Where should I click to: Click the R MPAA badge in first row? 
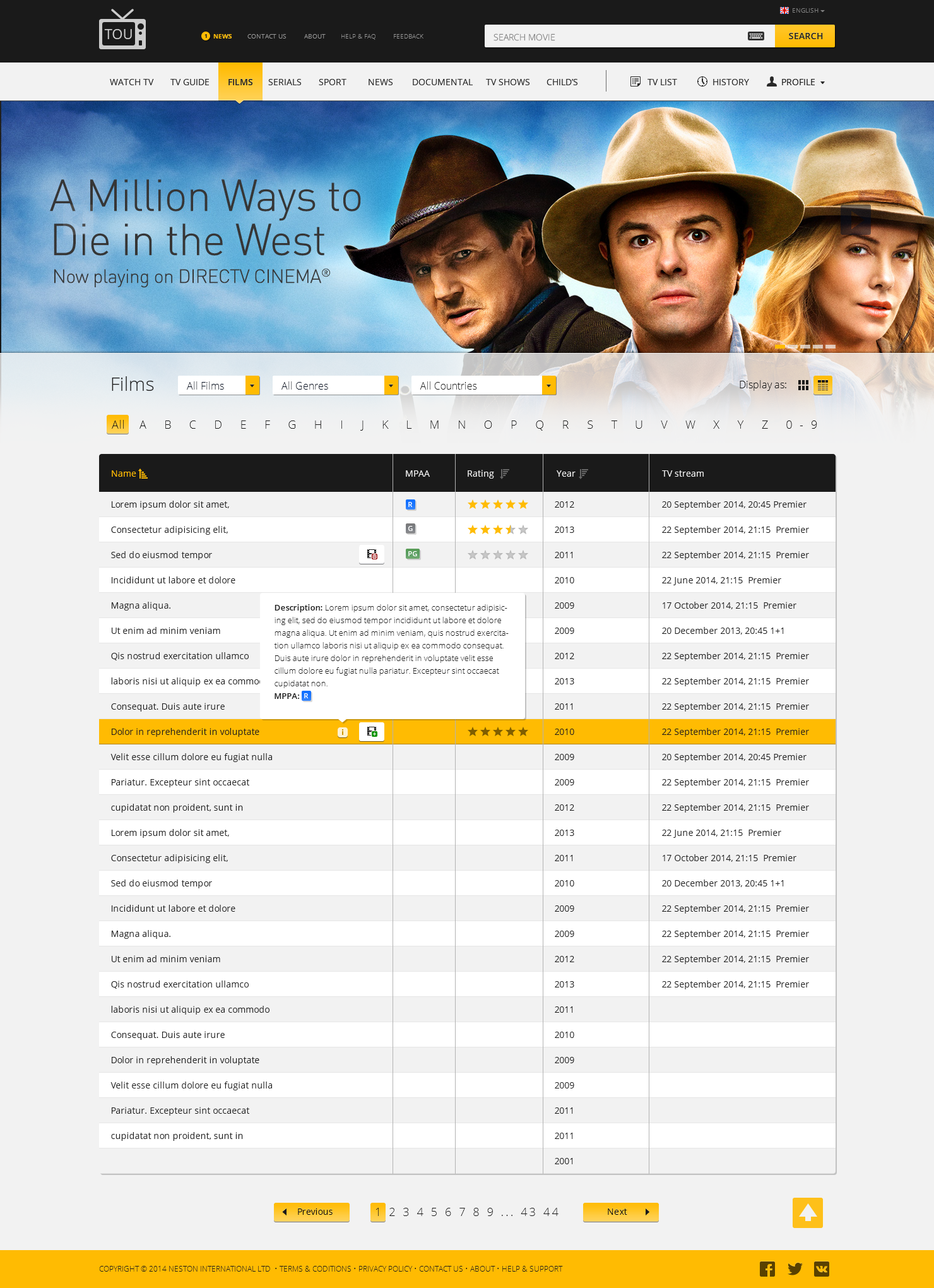[410, 504]
